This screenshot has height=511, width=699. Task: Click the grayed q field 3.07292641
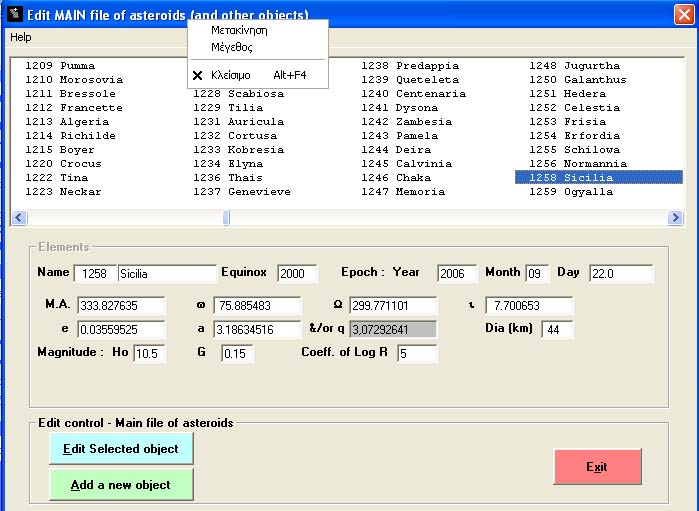(x=393, y=330)
